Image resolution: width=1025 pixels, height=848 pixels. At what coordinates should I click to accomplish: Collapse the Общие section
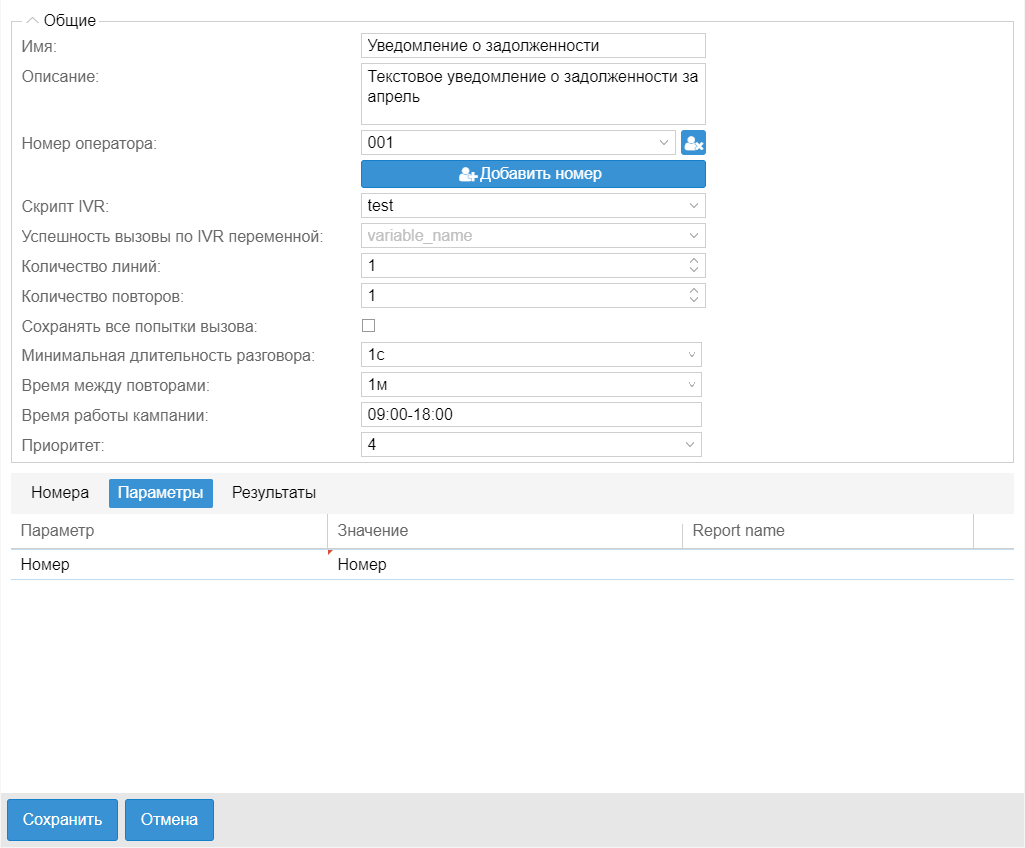point(31,21)
